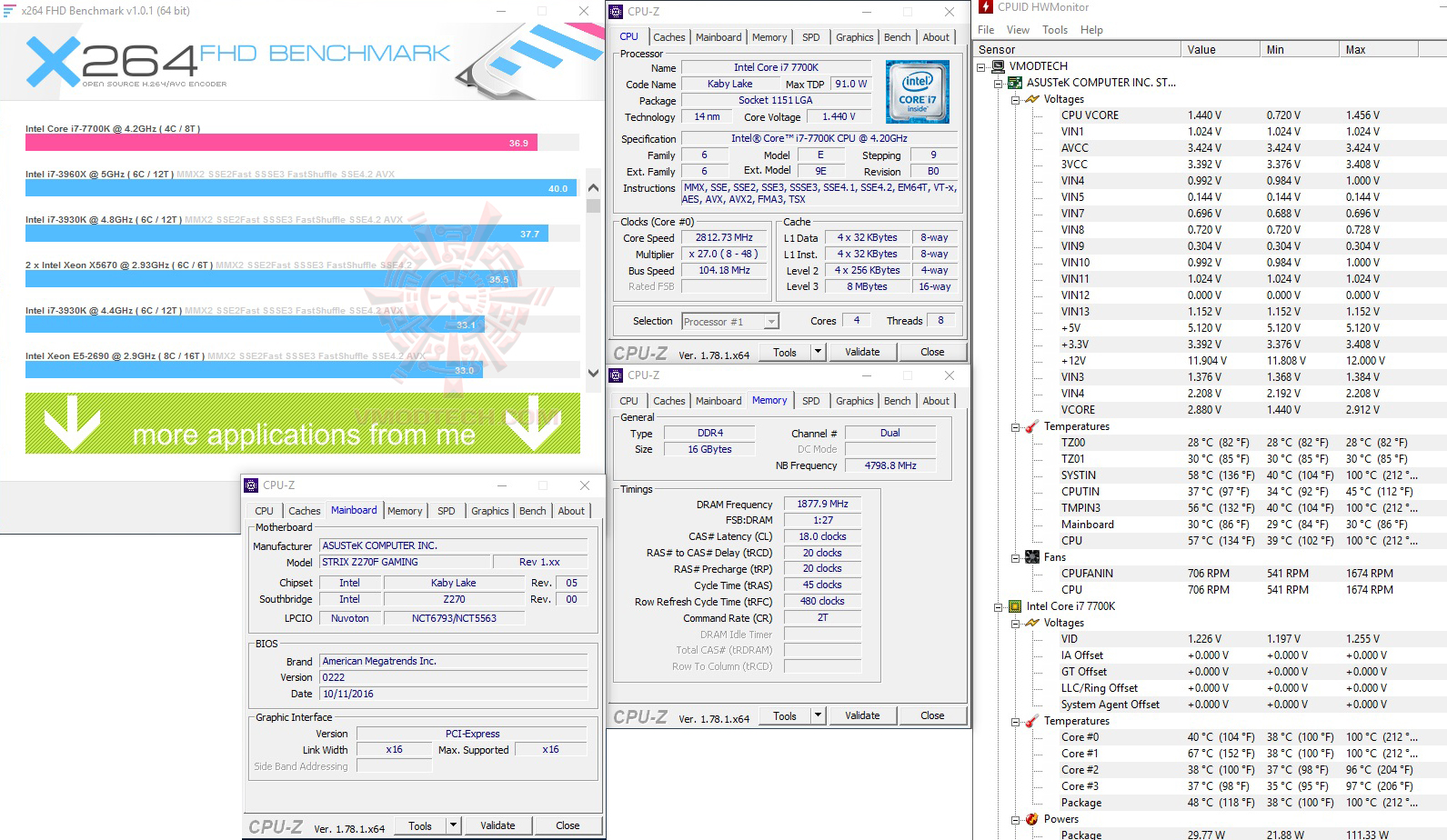Switch to the Bench tab in the top CPU-Z window
The image size is (1447, 840).
point(897,37)
